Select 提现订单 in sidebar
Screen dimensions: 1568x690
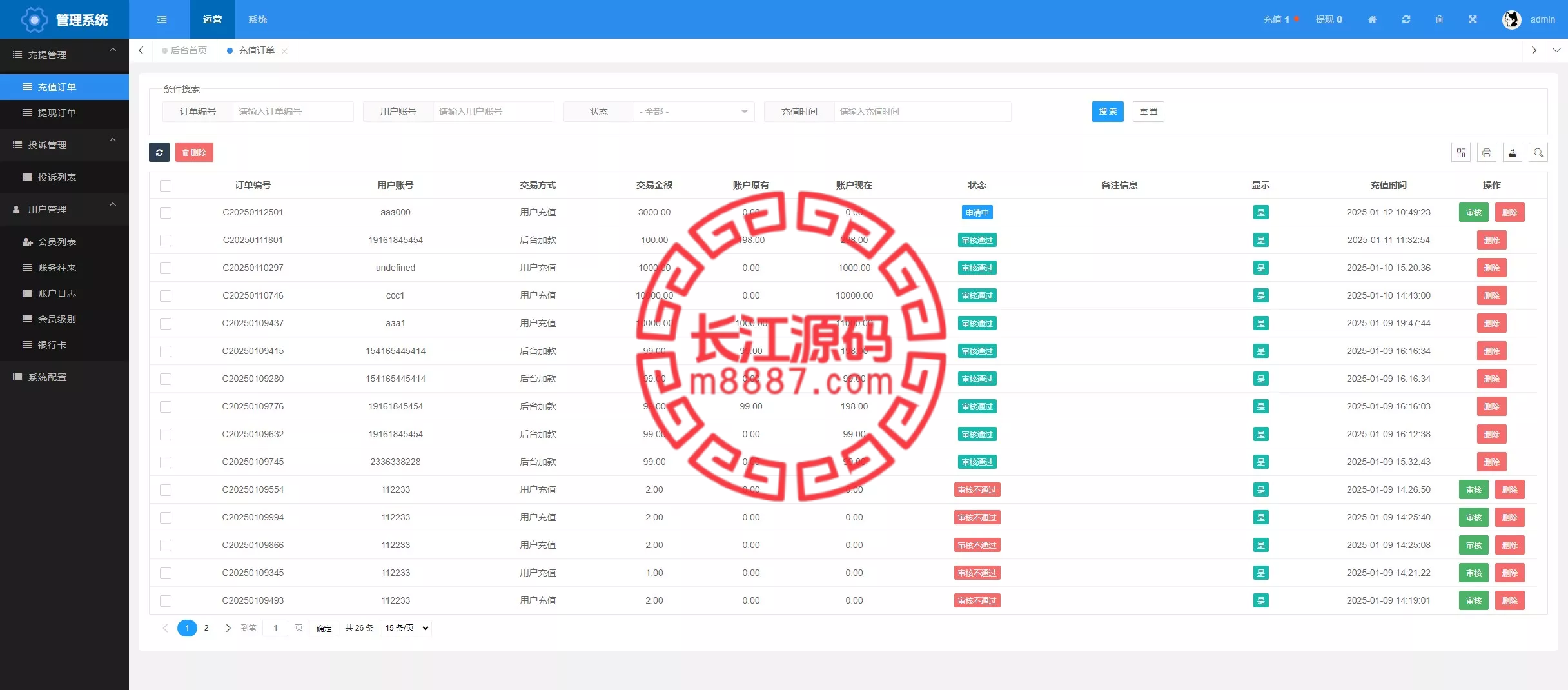pyautogui.click(x=64, y=113)
